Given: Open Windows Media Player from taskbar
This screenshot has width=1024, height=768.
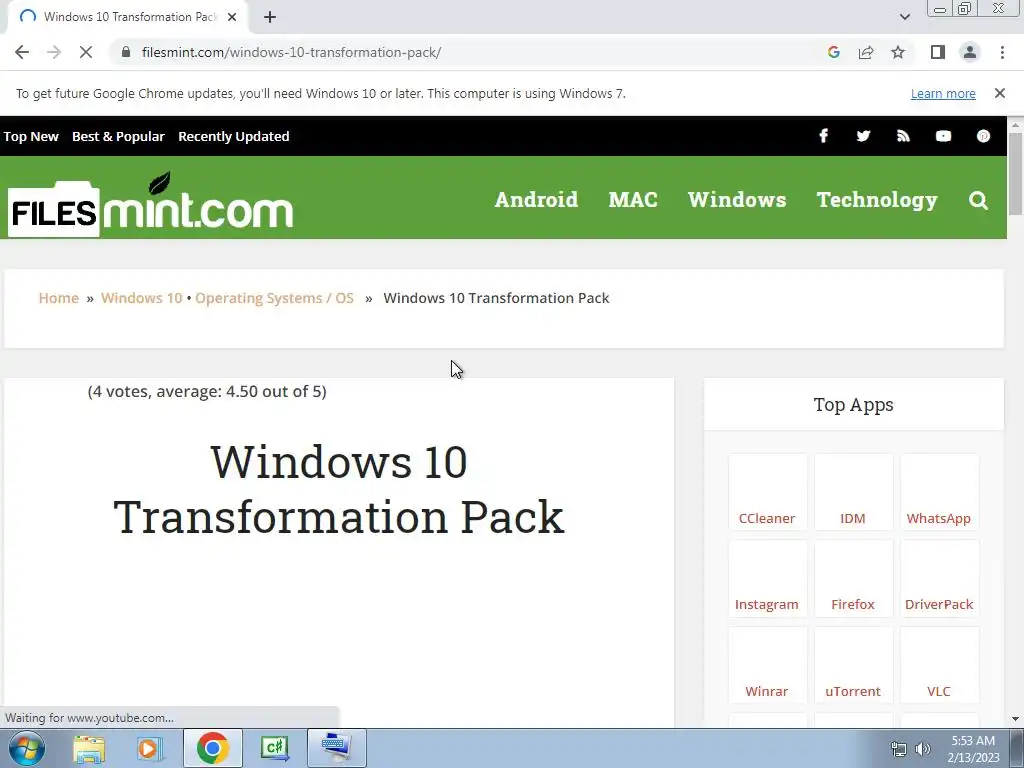Looking at the screenshot, I should (x=150, y=748).
